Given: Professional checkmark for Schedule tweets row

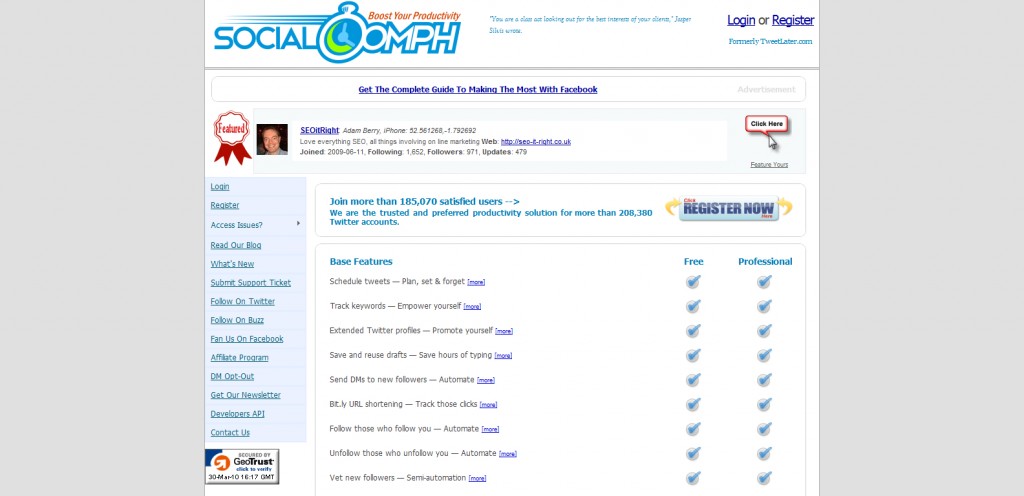Looking at the screenshot, I should [x=764, y=282].
